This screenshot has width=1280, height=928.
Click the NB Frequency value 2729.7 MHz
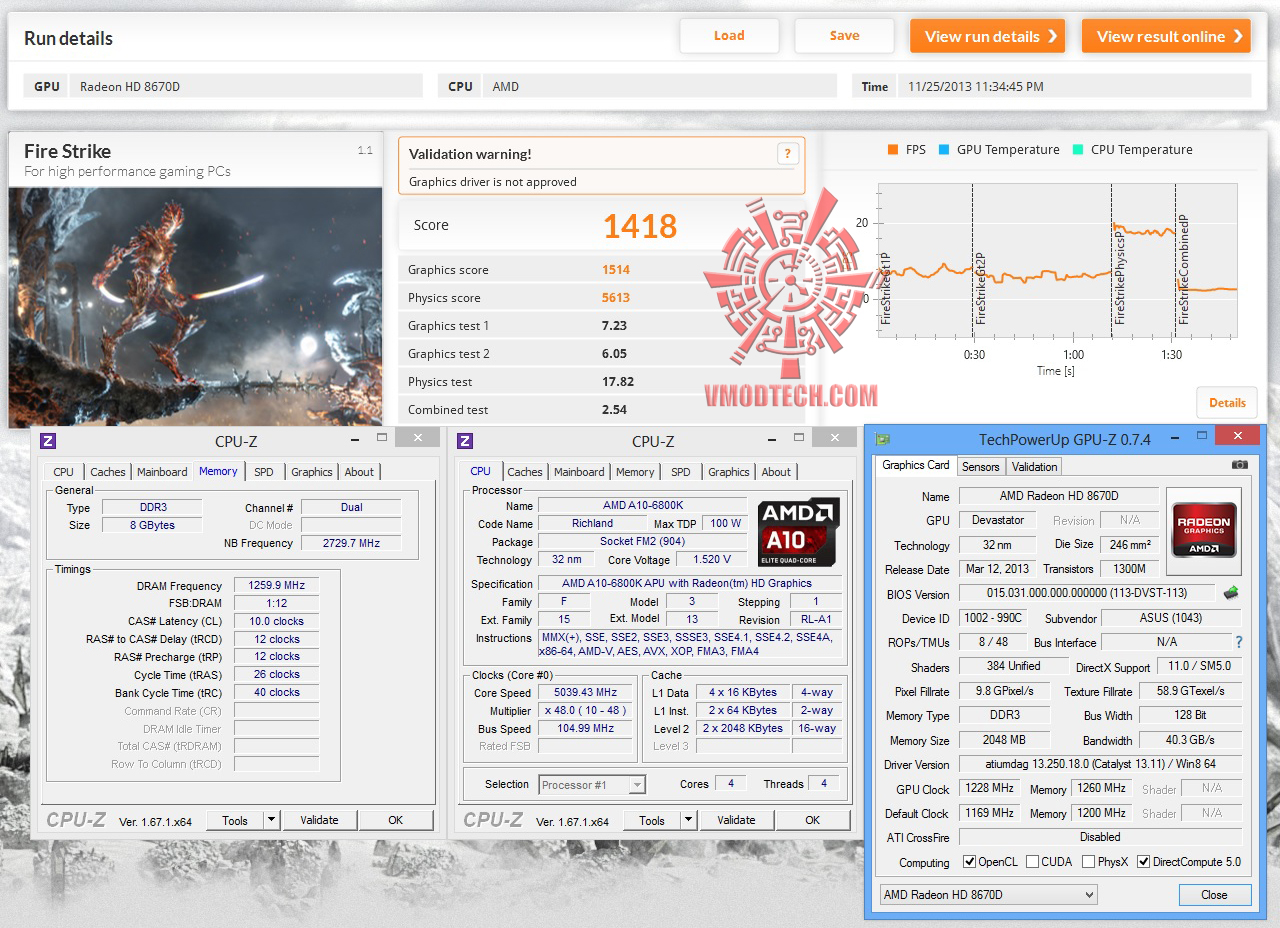(x=351, y=543)
